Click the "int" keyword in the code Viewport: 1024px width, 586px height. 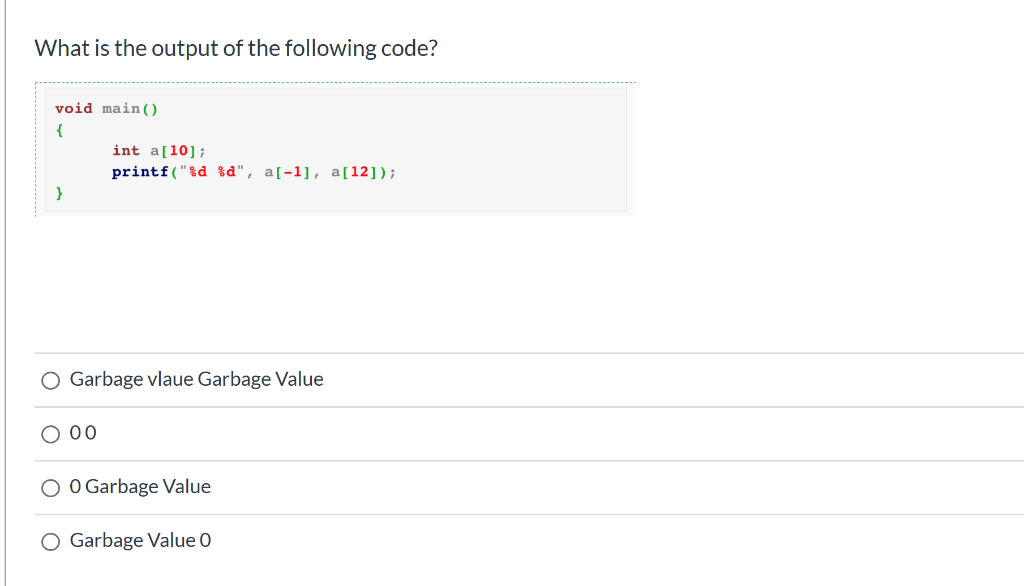pos(126,151)
